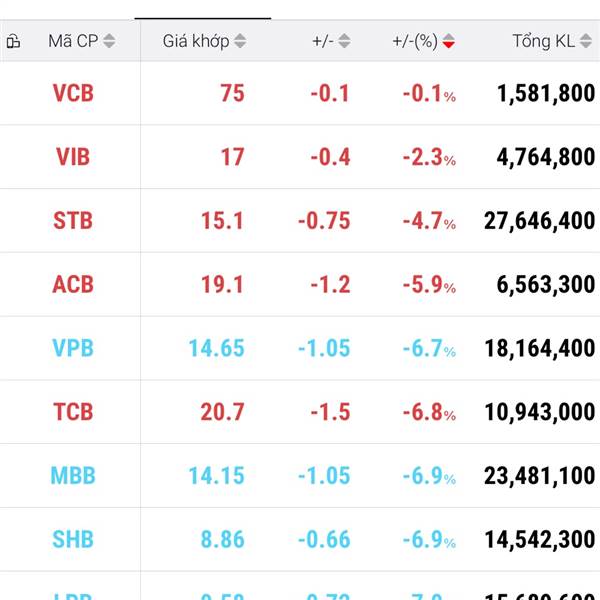The width and height of the screenshot is (600, 600).
Task: Sort by +/- change column
Action: pos(331,41)
